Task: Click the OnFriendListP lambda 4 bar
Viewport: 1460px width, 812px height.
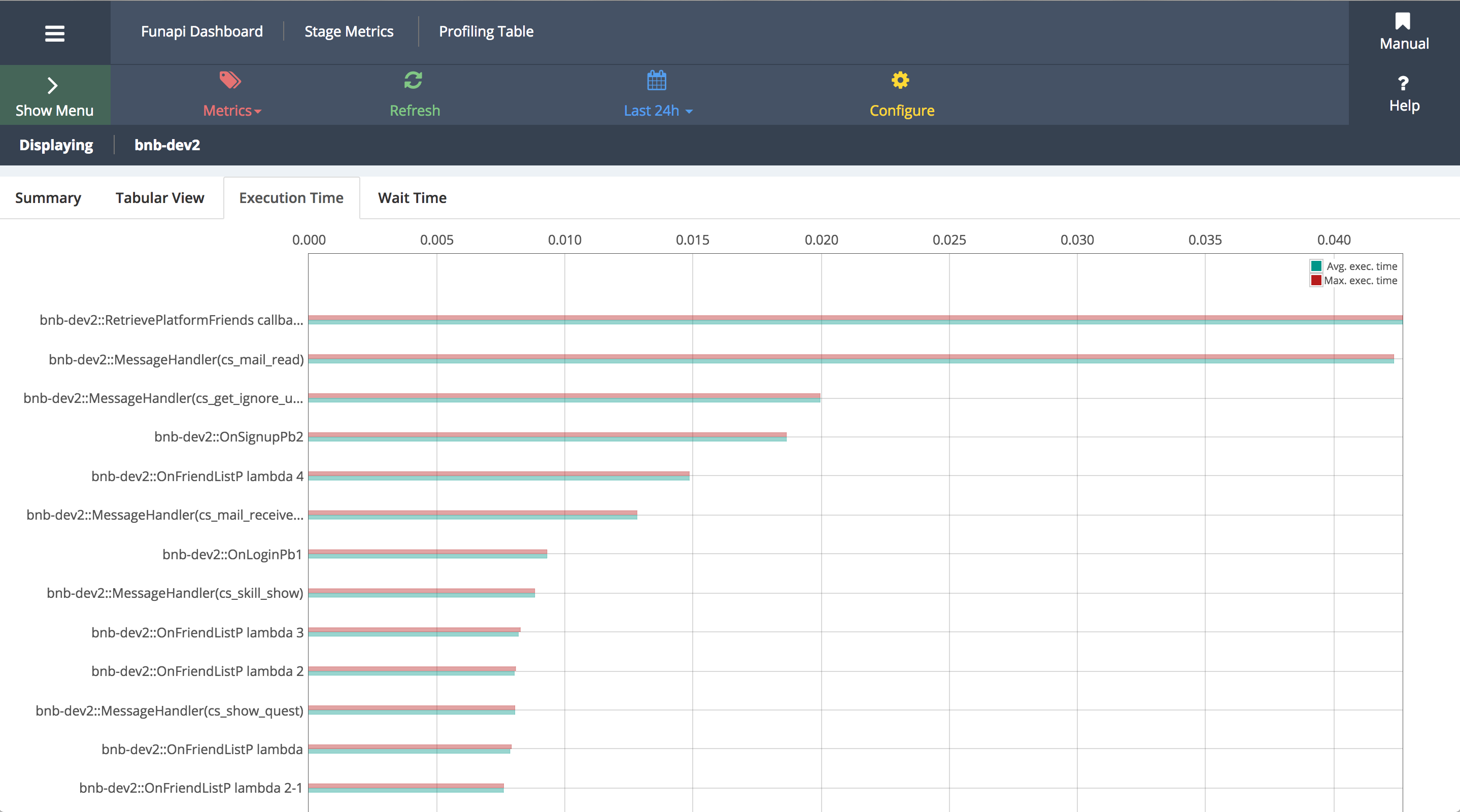Action: [499, 476]
